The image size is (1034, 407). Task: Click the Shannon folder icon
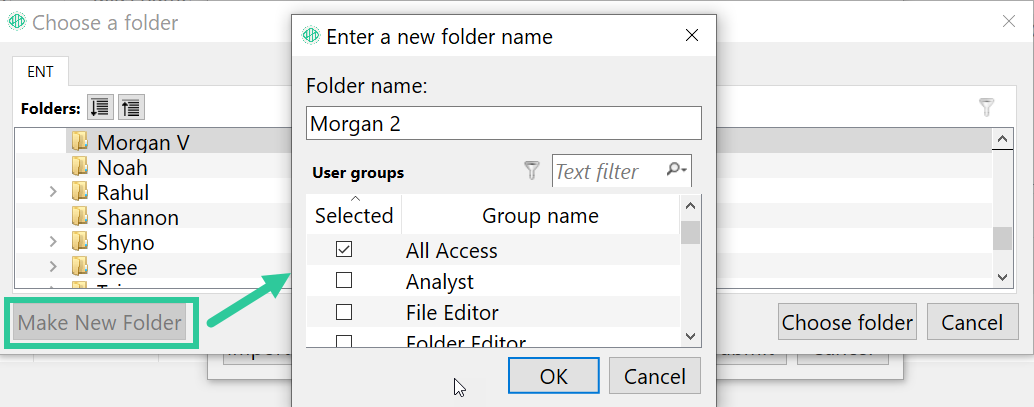pyautogui.click(x=80, y=216)
